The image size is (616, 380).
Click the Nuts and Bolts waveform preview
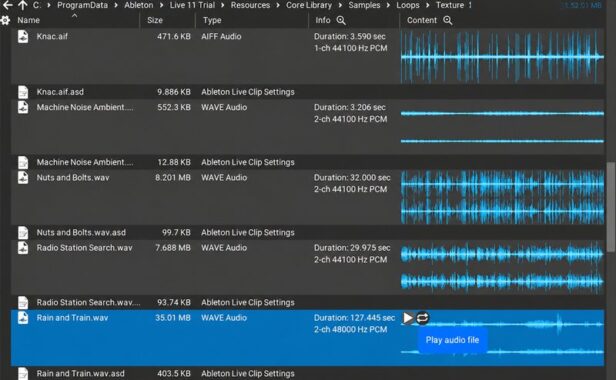[502, 197]
